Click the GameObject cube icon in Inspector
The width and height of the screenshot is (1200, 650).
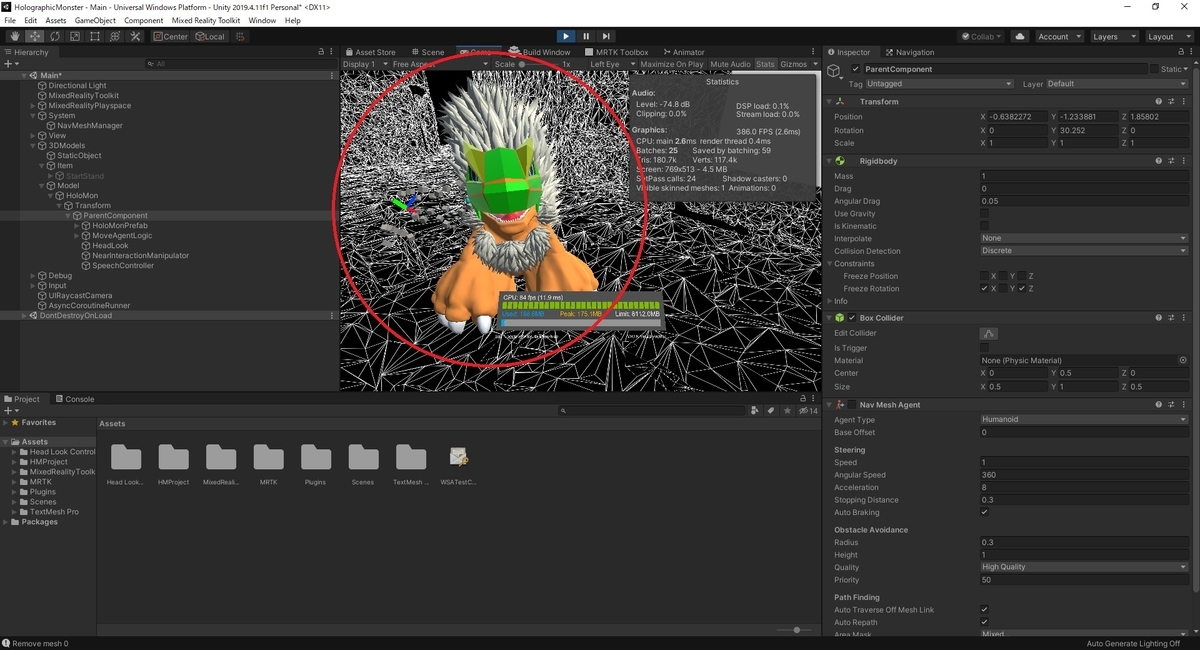point(836,72)
